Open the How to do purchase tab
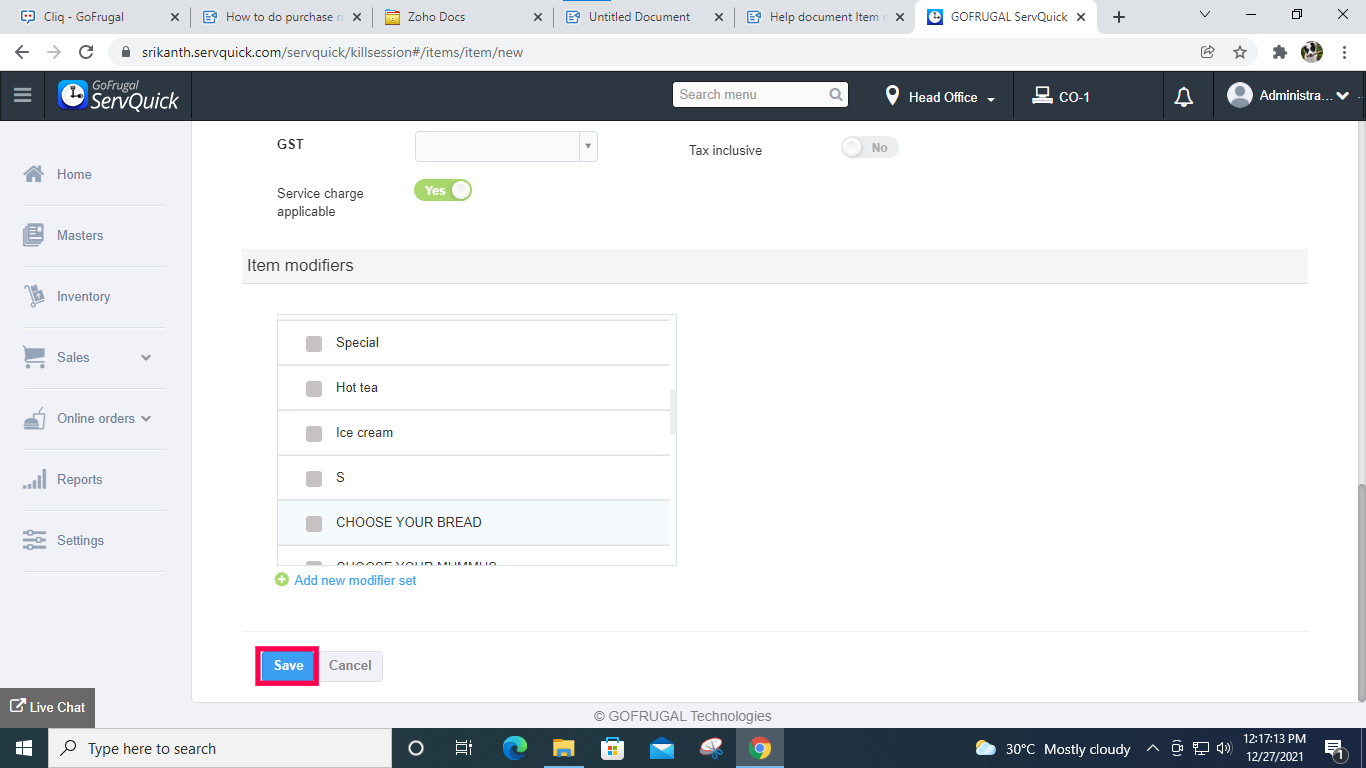The width and height of the screenshot is (1366, 768). (x=283, y=17)
